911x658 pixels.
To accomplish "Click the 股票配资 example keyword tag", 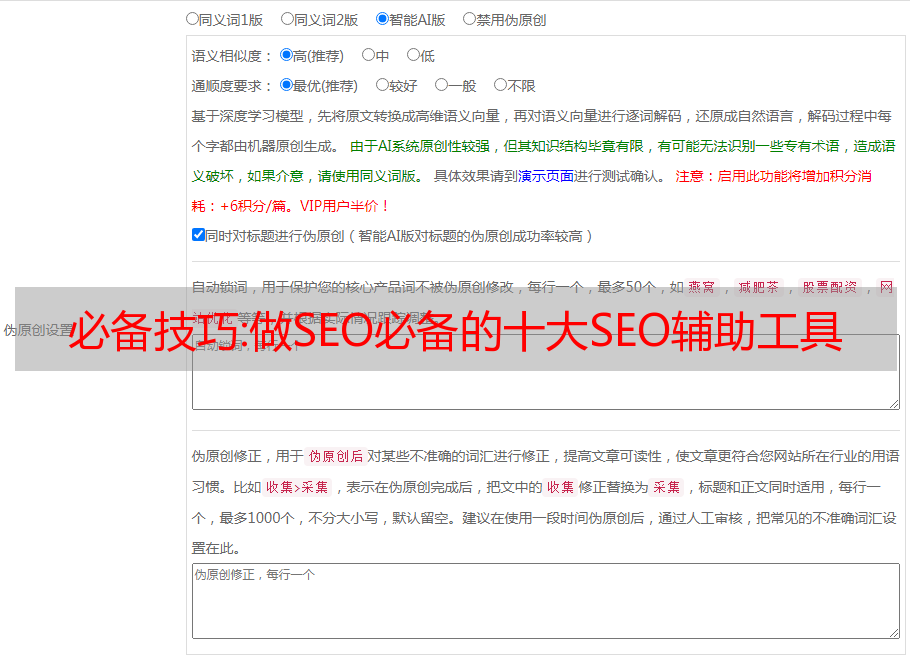I will pyautogui.click(x=830, y=287).
